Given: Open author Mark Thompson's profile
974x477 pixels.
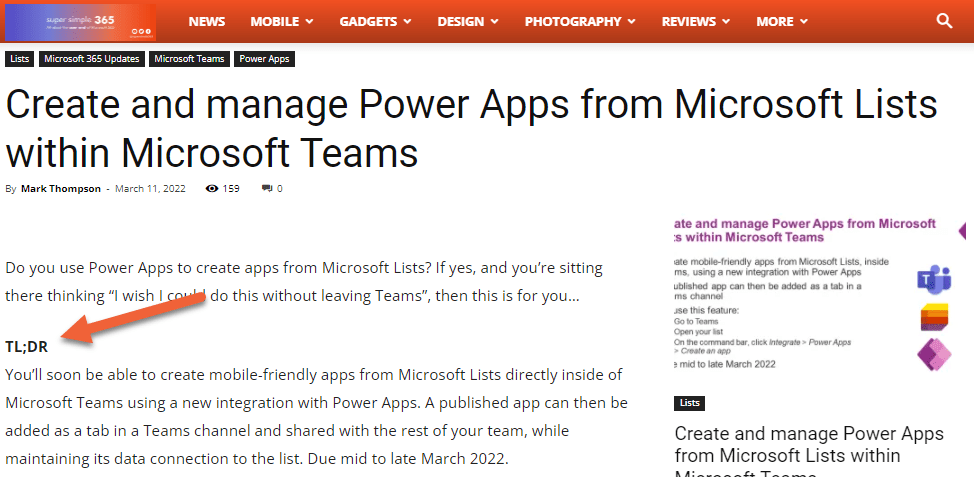Looking at the screenshot, I should 61,189.
